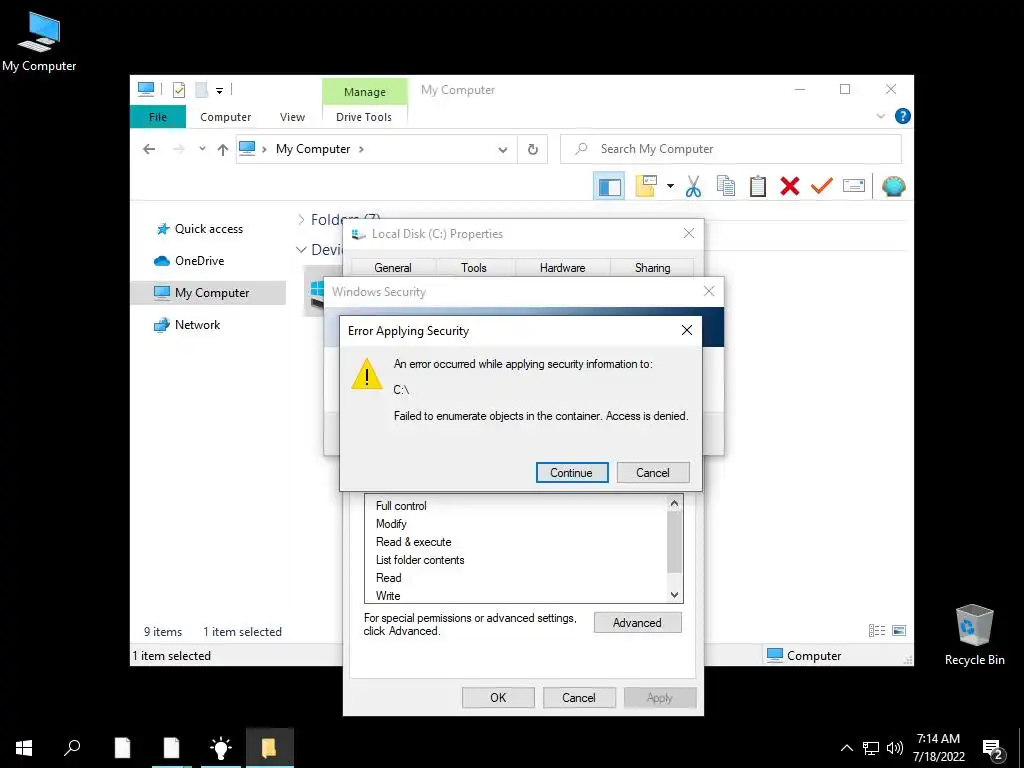Select Quick access in the navigation pane
This screenshot has height=768, width=1024.
pos(208,229)
